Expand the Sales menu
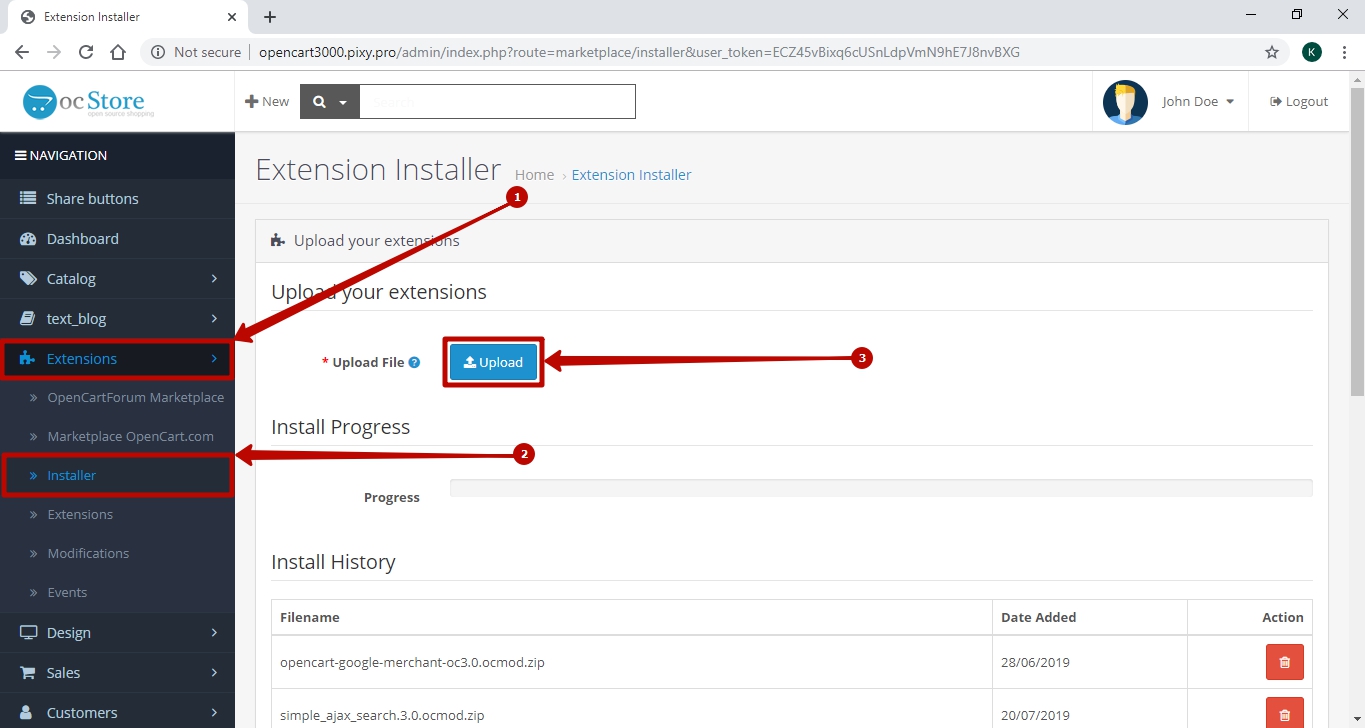This screenshot has height=728, width=1365. point(117,673)
